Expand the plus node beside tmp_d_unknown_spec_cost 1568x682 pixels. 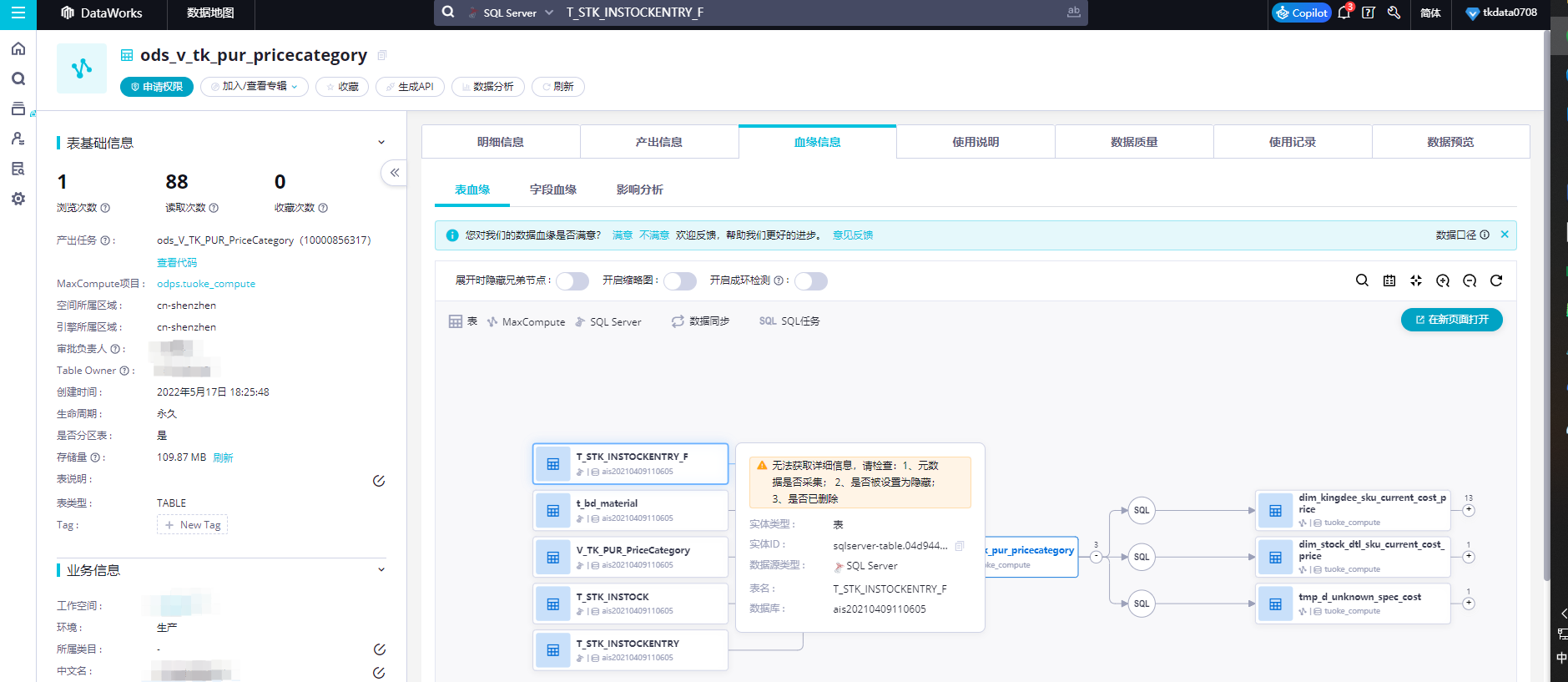[x=1469, y=604]
